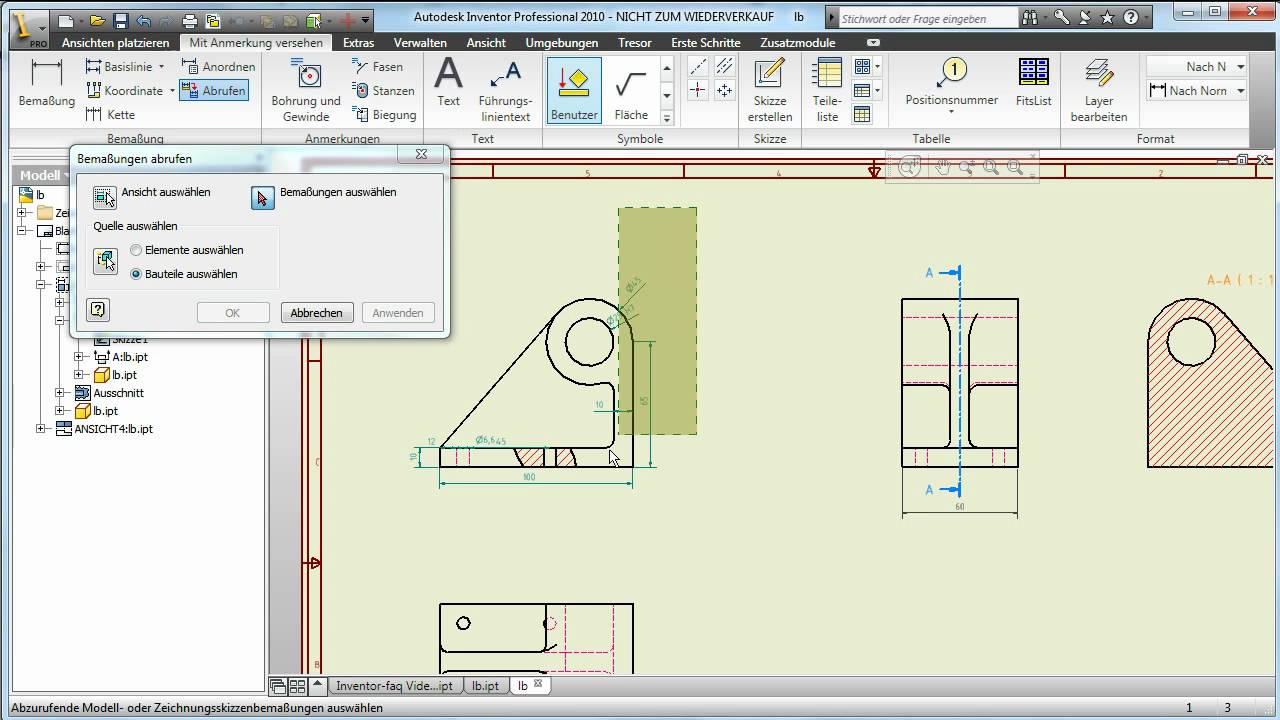Expand the Ausschnitt tree node

point(59,393)
